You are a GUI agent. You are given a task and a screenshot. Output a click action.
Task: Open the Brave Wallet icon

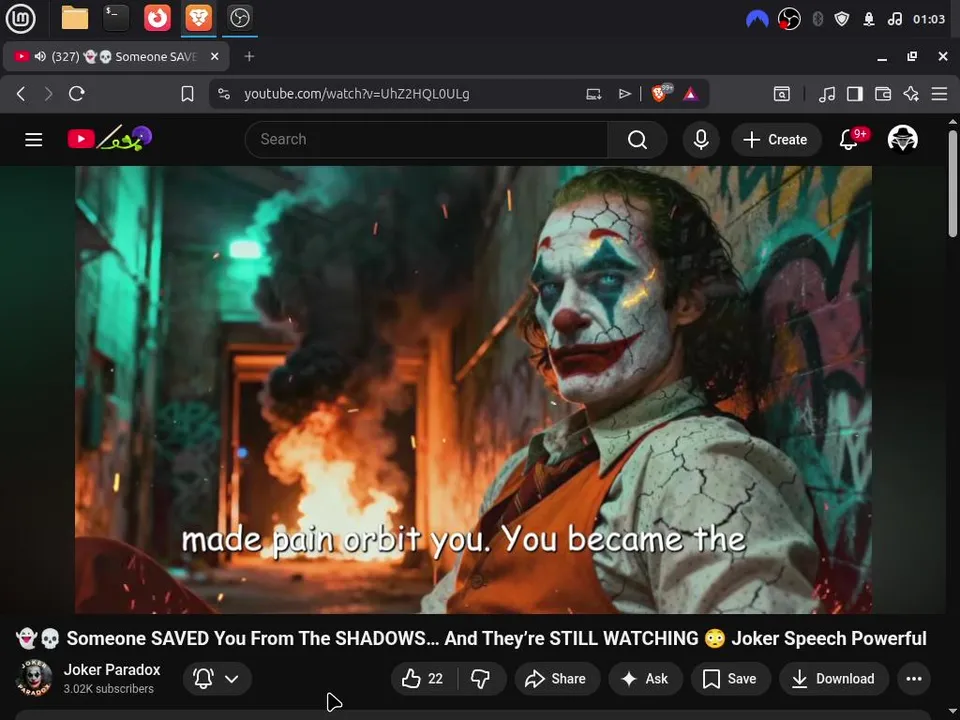[x=882, y=94]
